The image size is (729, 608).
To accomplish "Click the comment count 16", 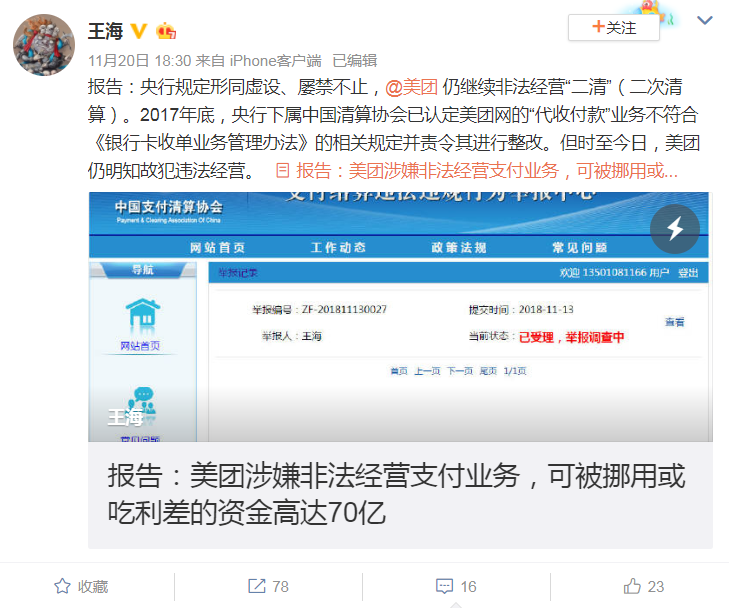I will pyautogui.click(x=468, y=587).
